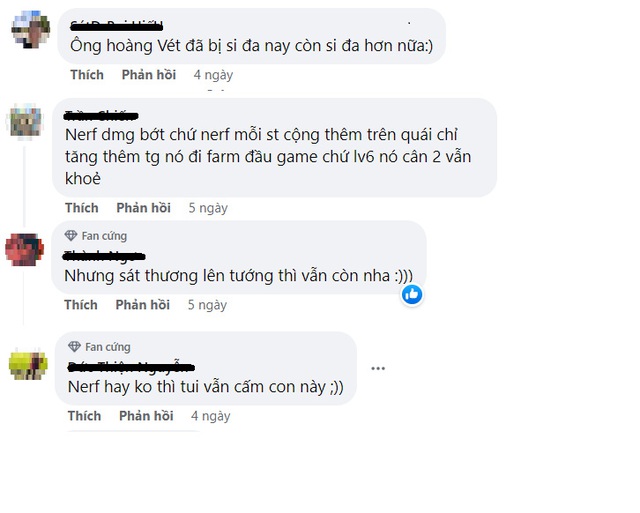Screen dimensions: 640x513
Task: Click the redacted name on the last comment
Action: (131, 367)
